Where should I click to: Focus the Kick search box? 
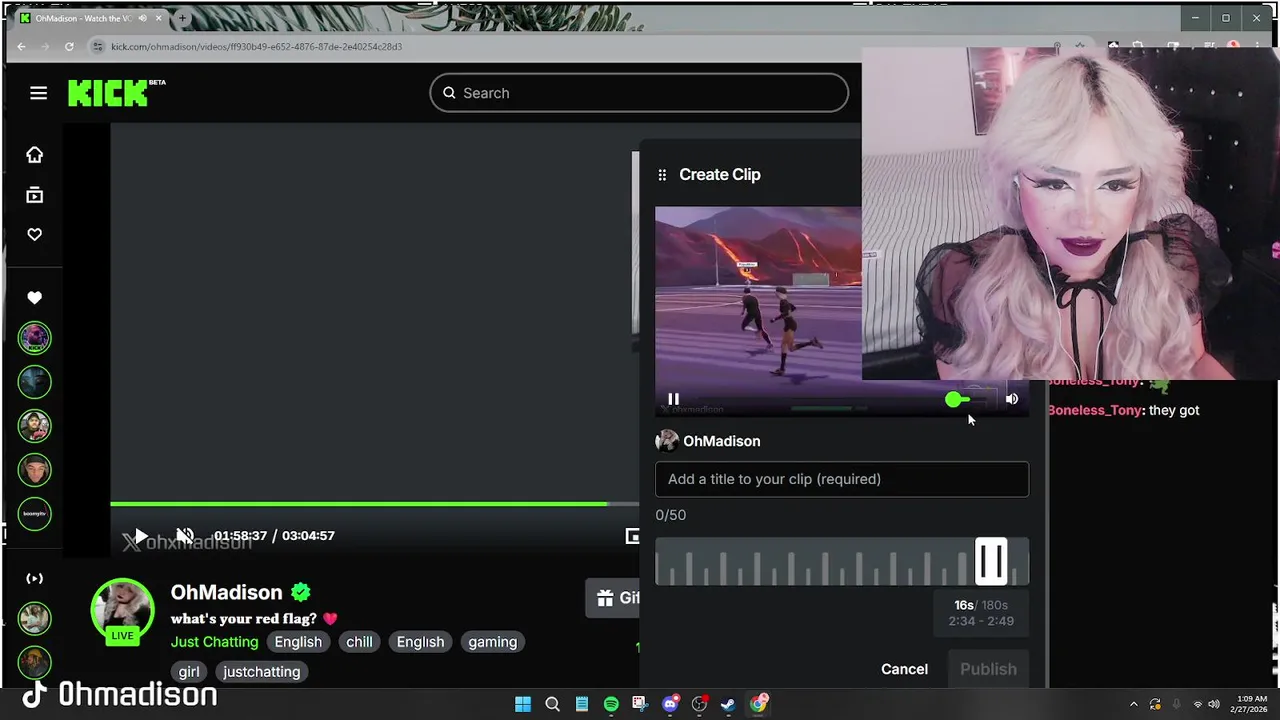[639, 93]
